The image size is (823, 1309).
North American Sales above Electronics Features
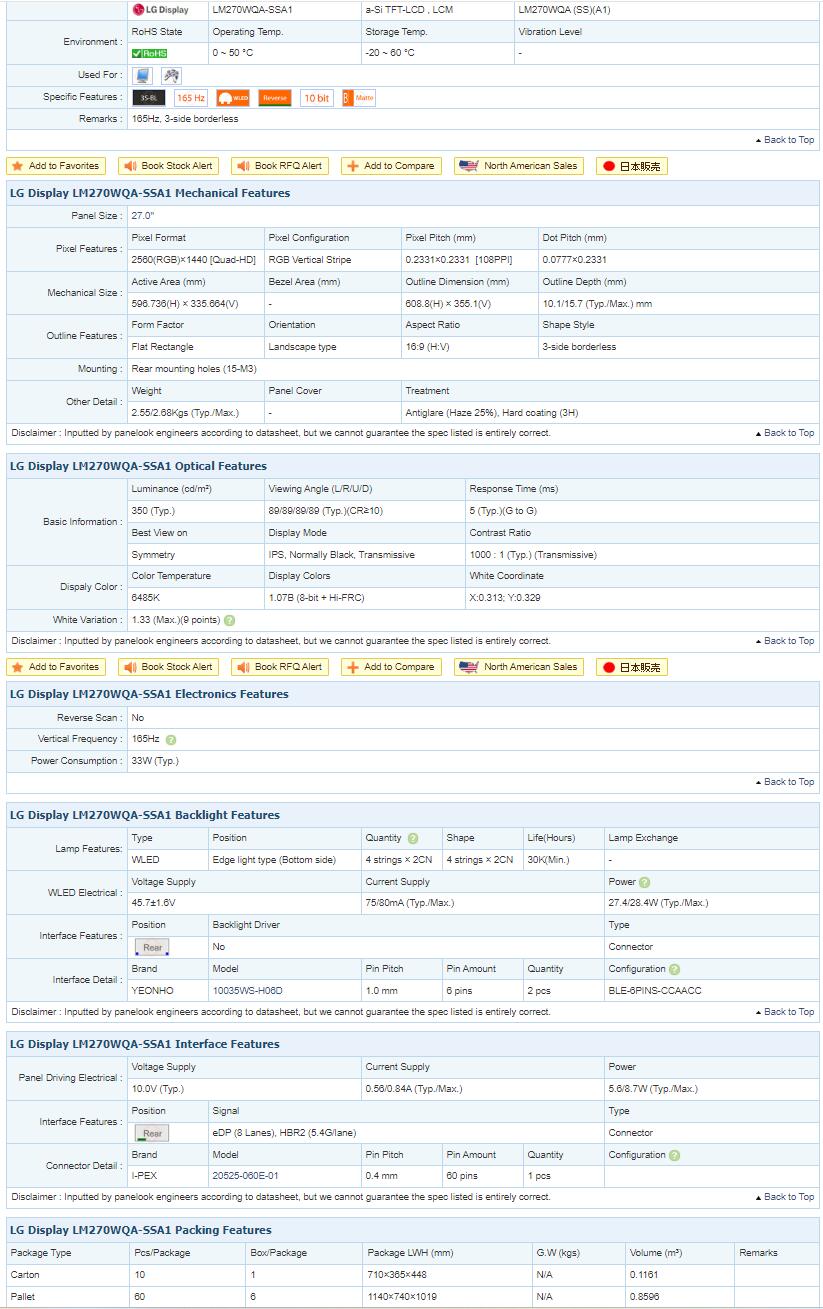click(519, 667)
